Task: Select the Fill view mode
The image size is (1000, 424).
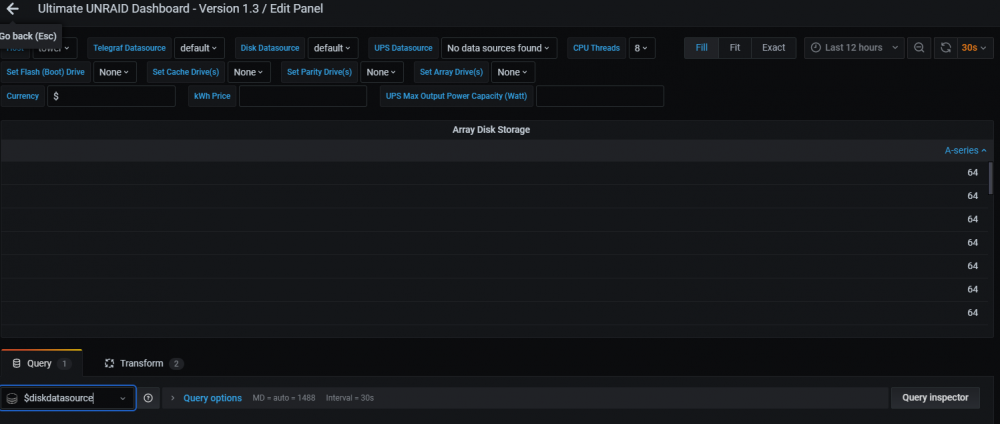Action: click(702, 48)
